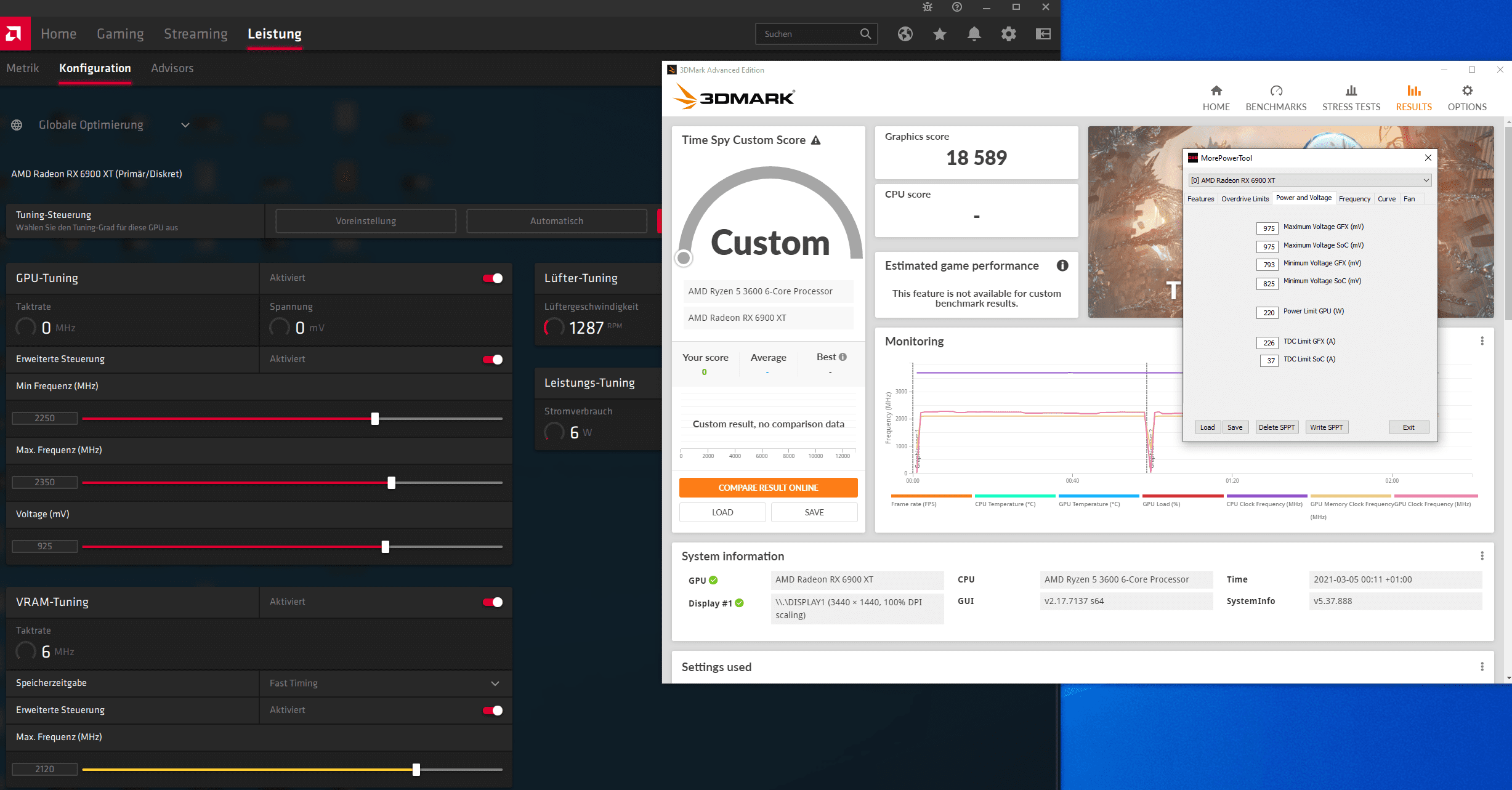Click the green check icon next to Display #1
Viewport: 1512px width, 790px height.
(x=739, y=603)
